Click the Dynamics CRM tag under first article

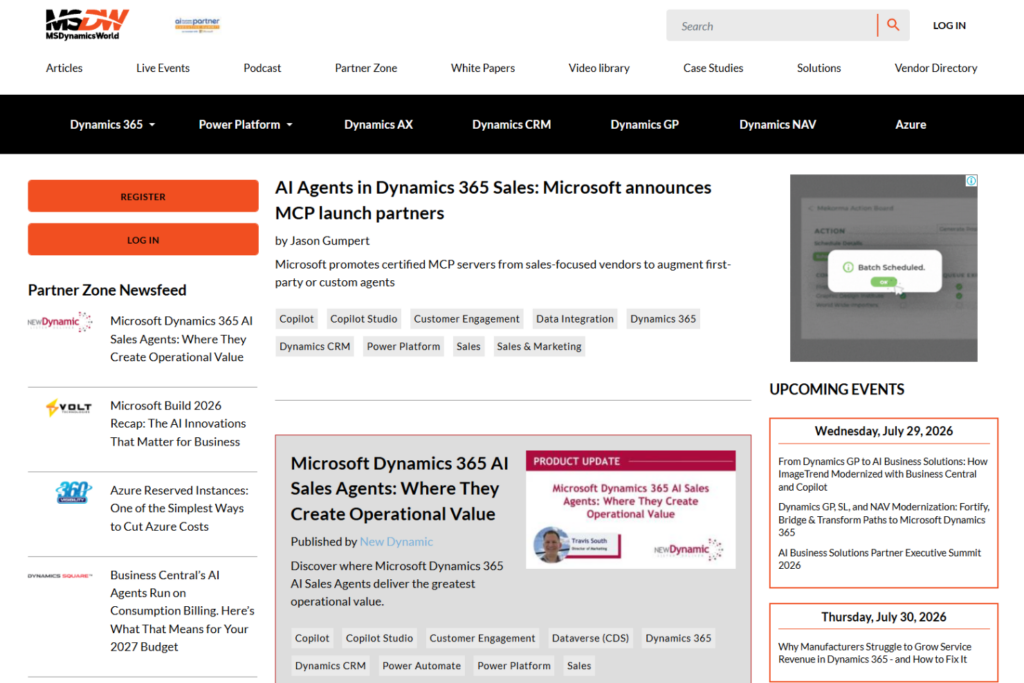point(315,346)
